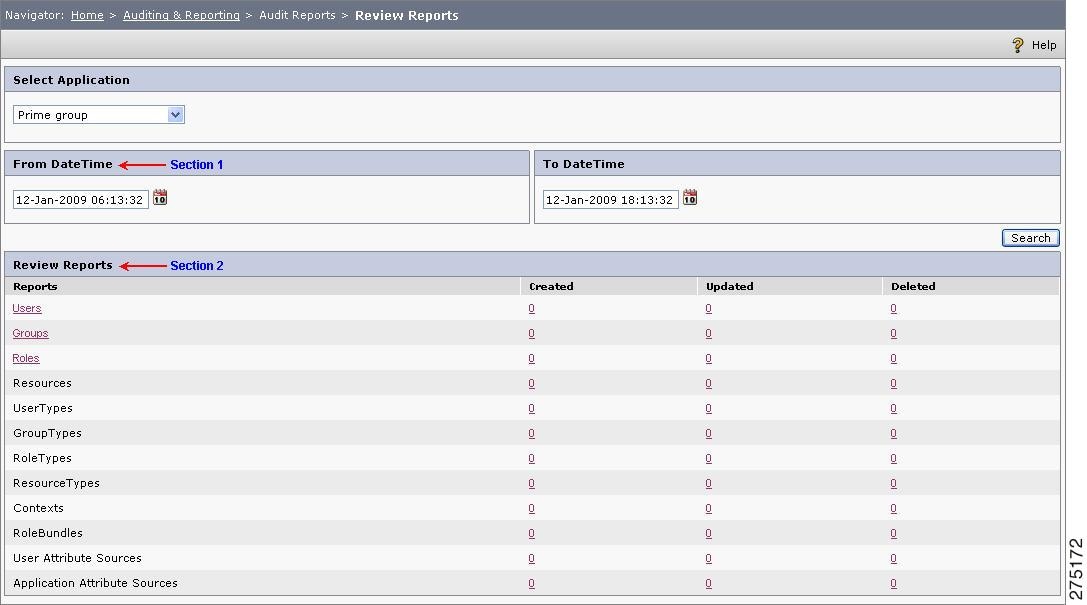
Task: Click Deleted count for UserTypes row
Action: [x=894, y=408]
